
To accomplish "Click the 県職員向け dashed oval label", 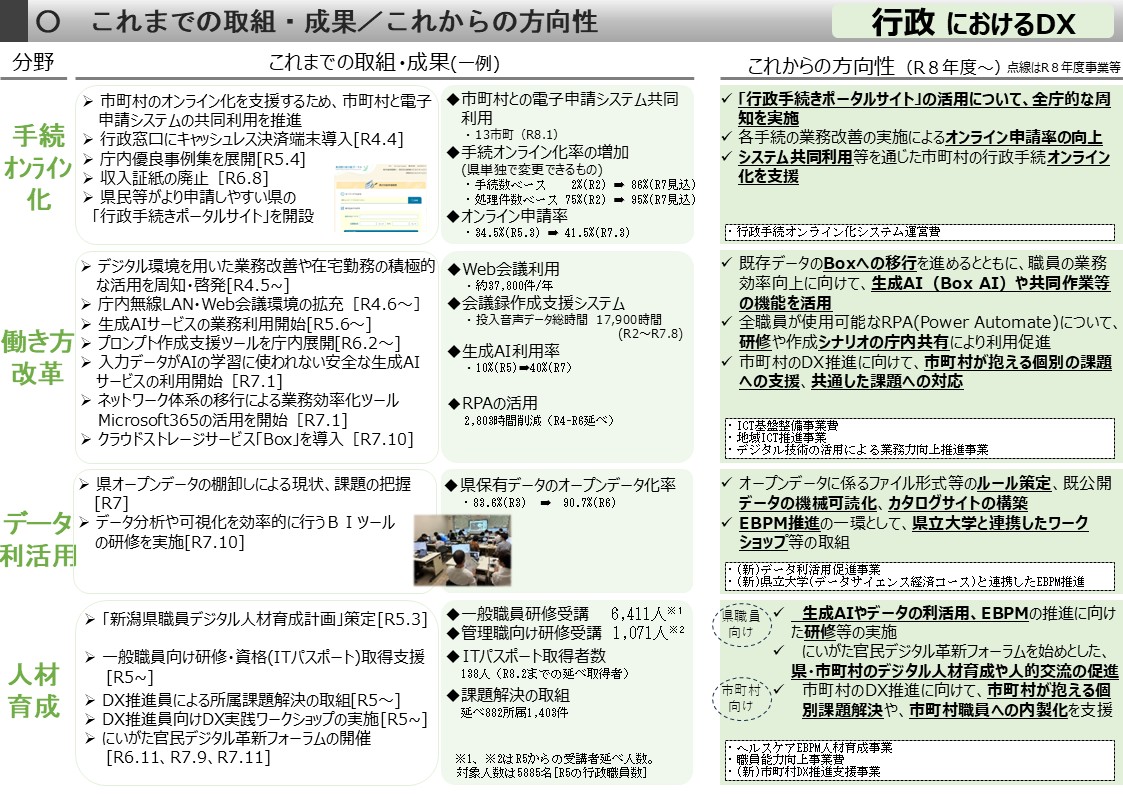I will 741,624.
